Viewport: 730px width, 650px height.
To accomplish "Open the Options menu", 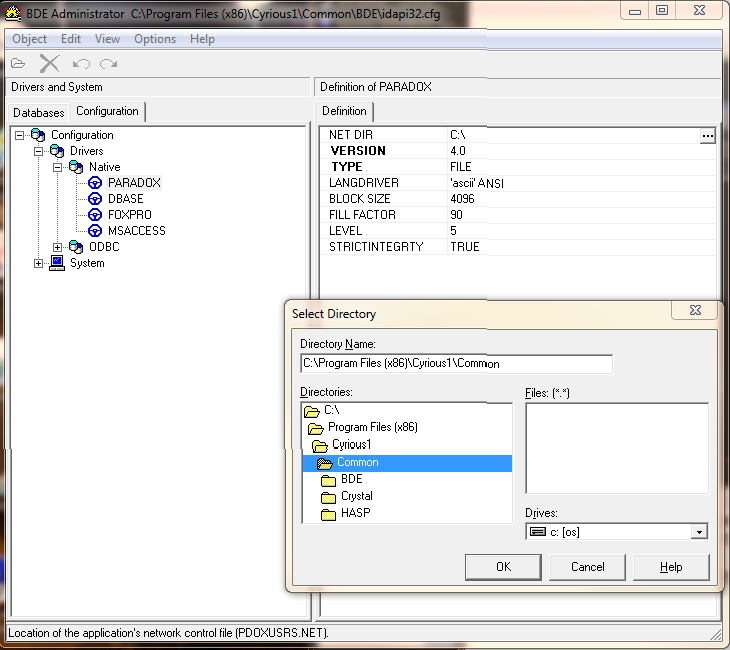I will tap(155, 39).
